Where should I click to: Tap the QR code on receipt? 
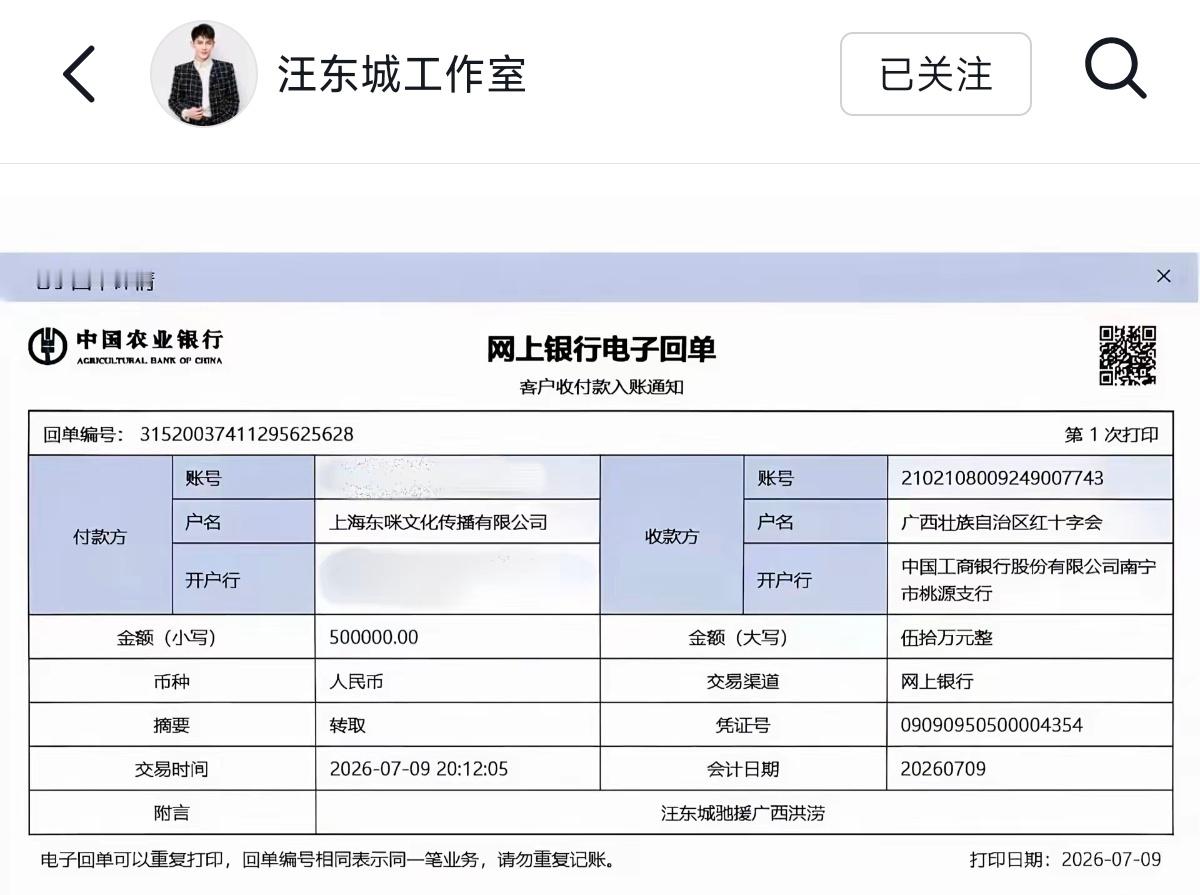tap(1128, 355)
